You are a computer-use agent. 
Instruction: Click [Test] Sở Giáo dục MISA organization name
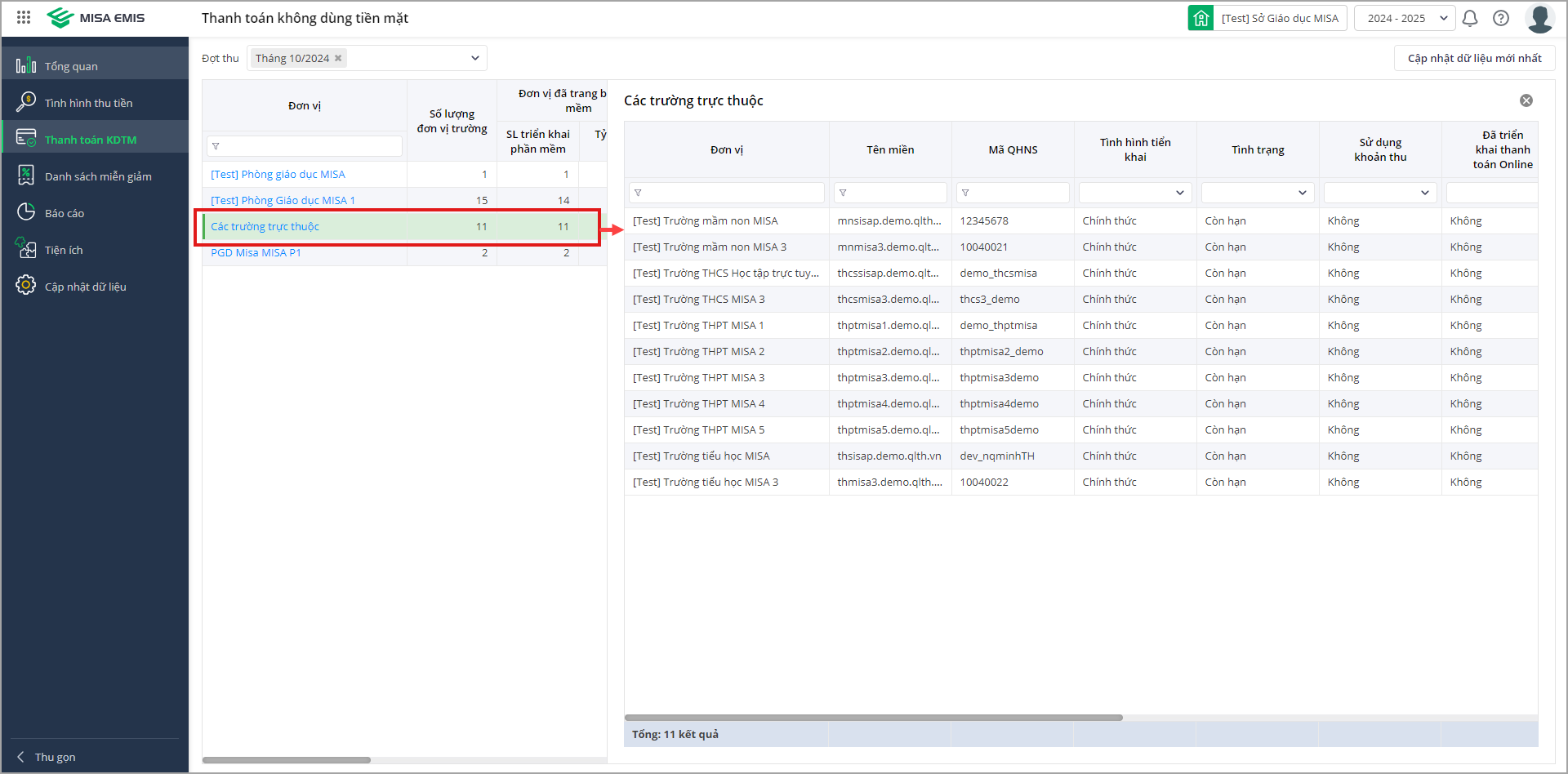(x=1280, y=18)
